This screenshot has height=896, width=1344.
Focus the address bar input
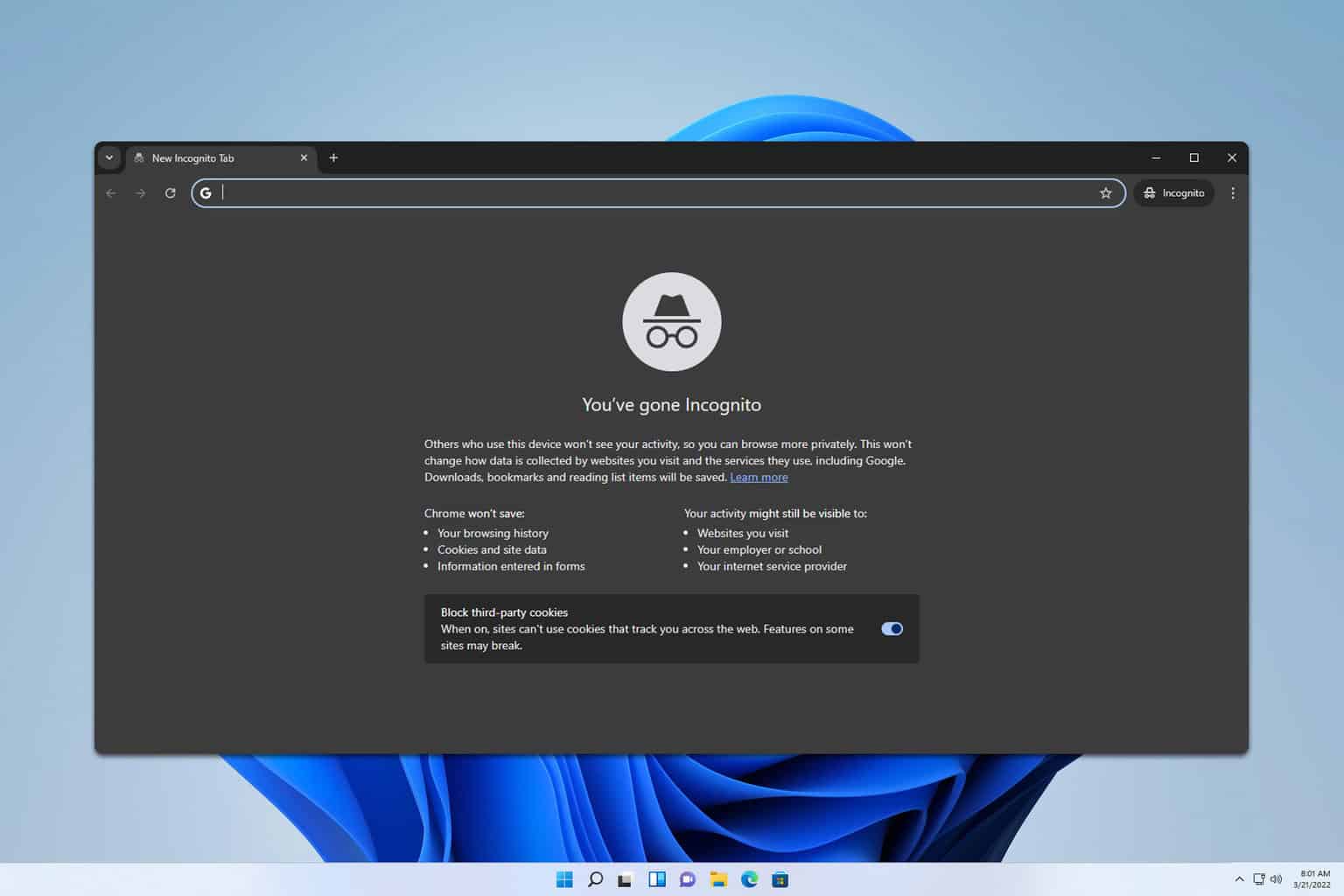[x=656, y=192]
